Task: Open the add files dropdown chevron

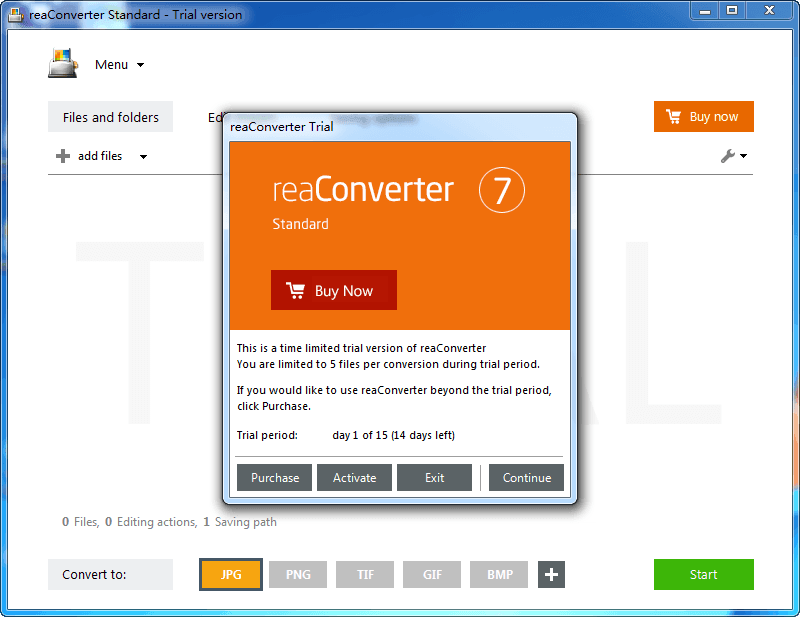Action: 142,156
